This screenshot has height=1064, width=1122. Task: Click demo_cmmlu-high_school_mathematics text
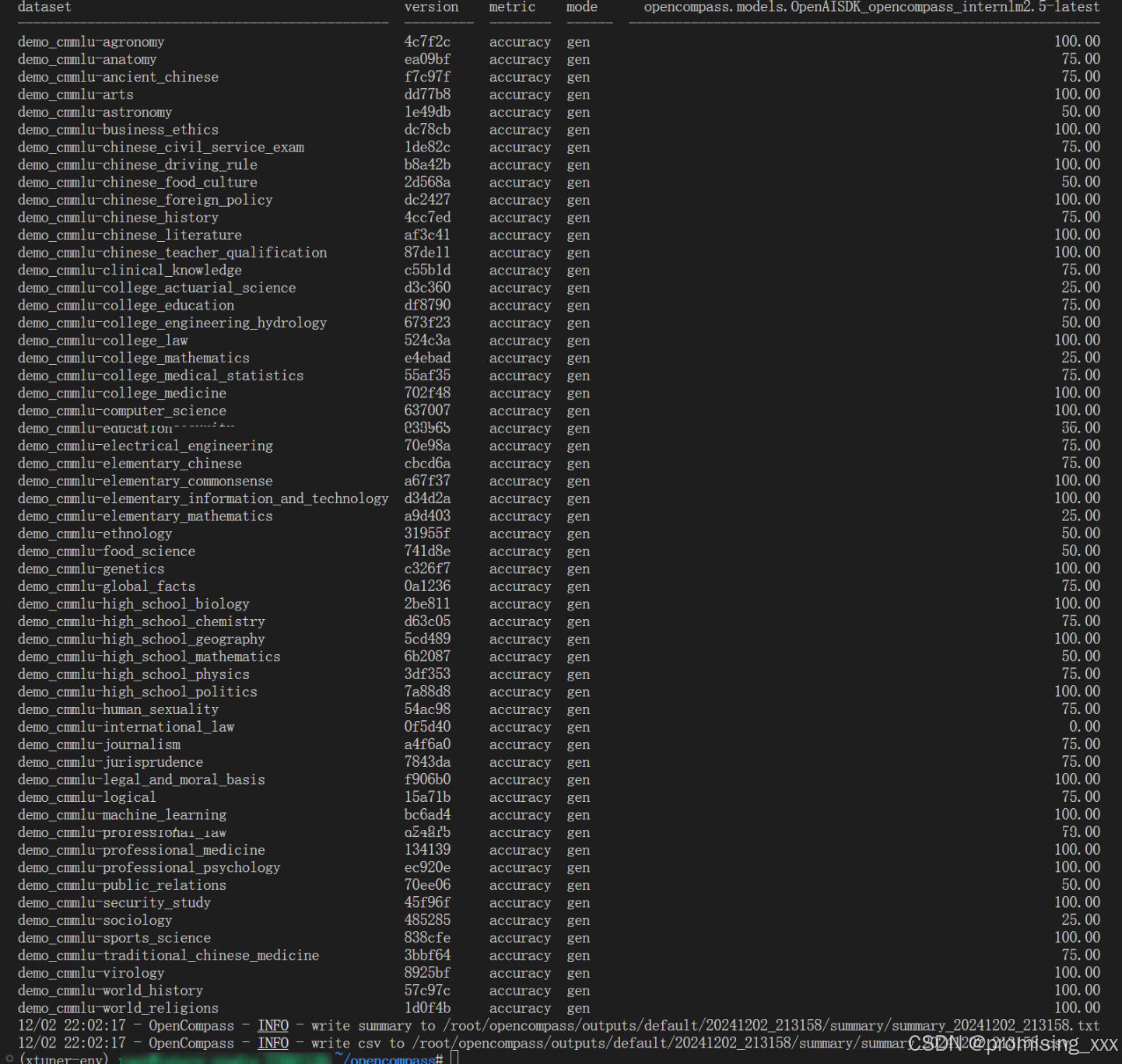pos(149,656)
